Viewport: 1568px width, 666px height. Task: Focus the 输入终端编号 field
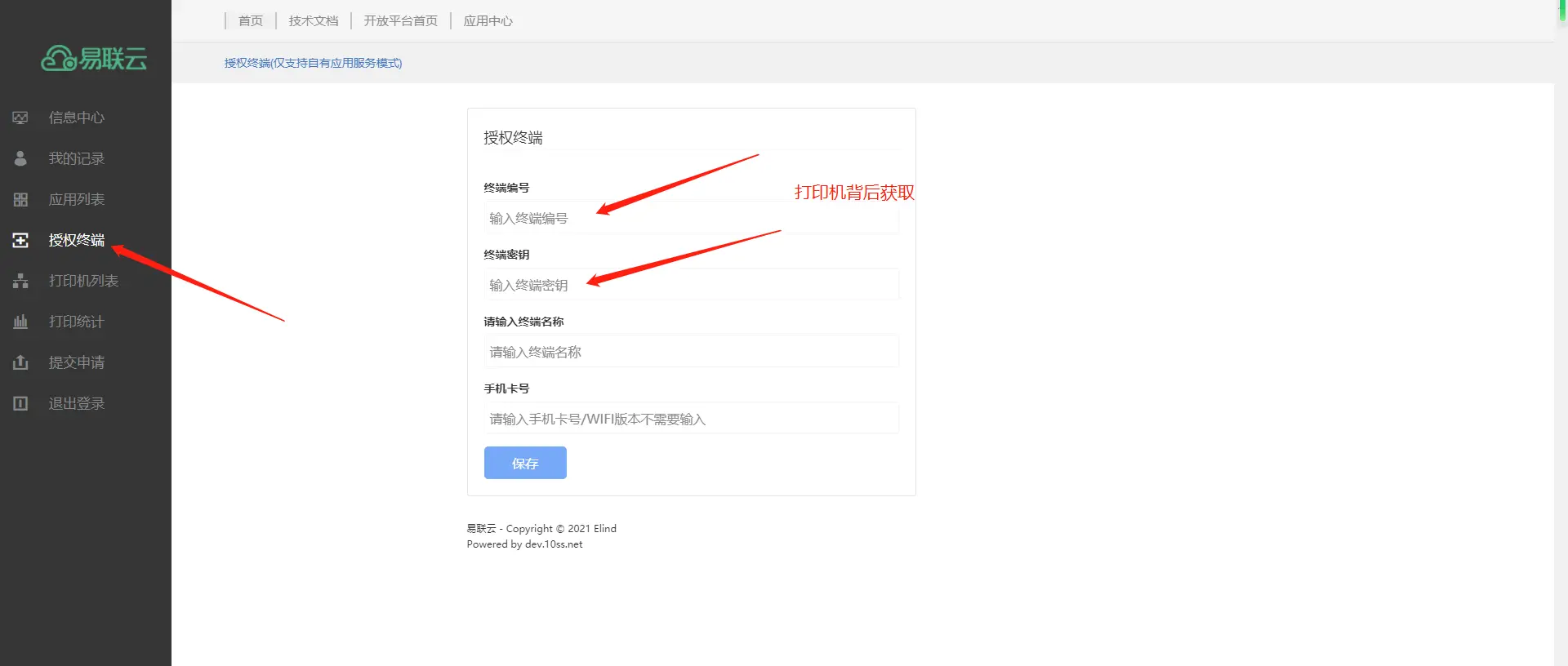coord(691,218)
